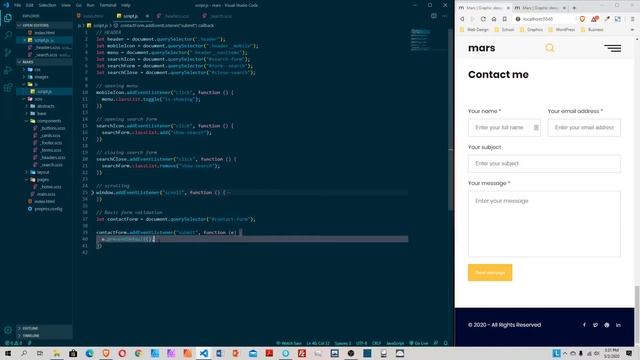Click the JavaScript language mode in the status bar
The height and width of the screenshot is (360, 640).
tap(395, 343)
